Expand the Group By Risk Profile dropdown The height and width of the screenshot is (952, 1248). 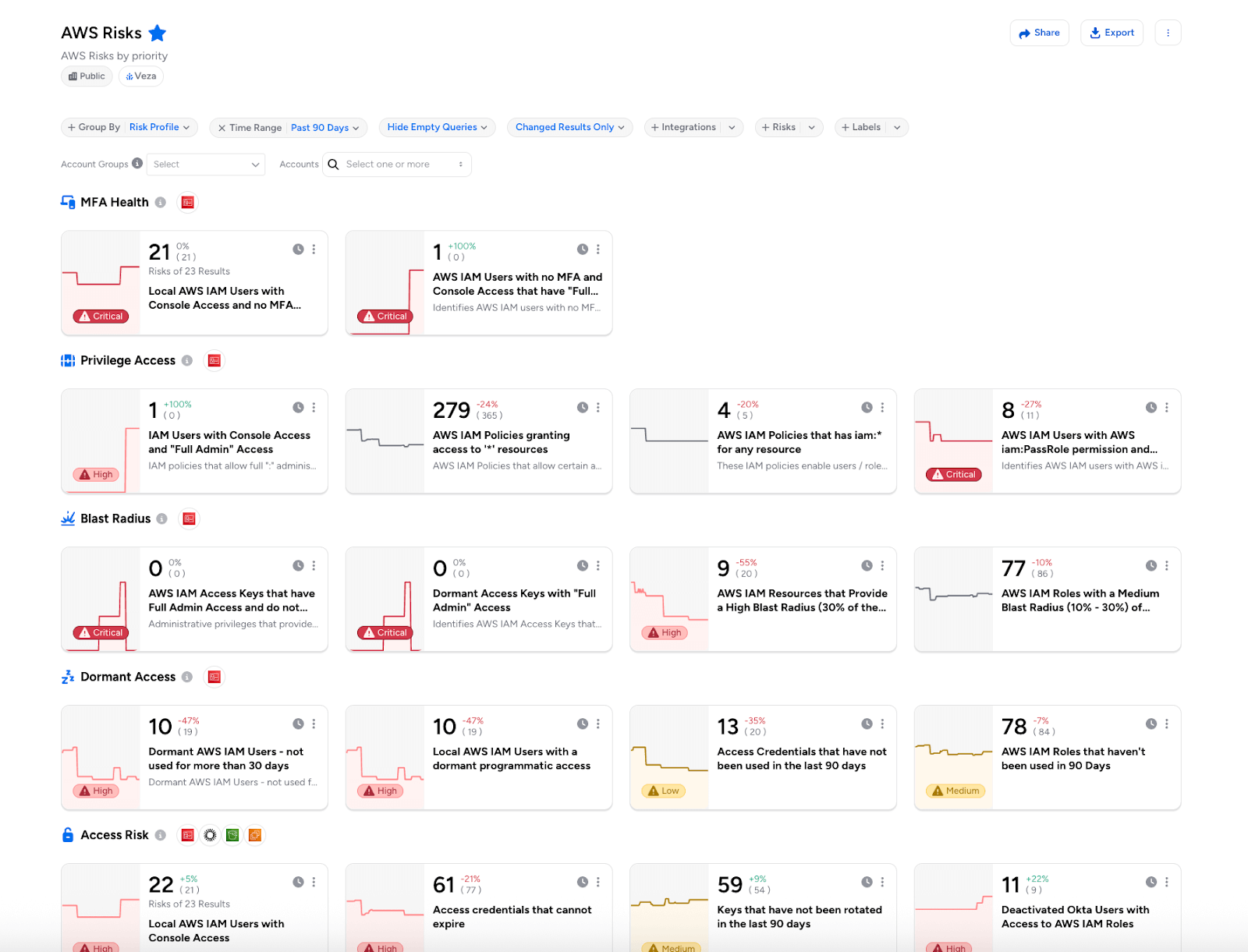pyautogui.click(x=160, y=127)
